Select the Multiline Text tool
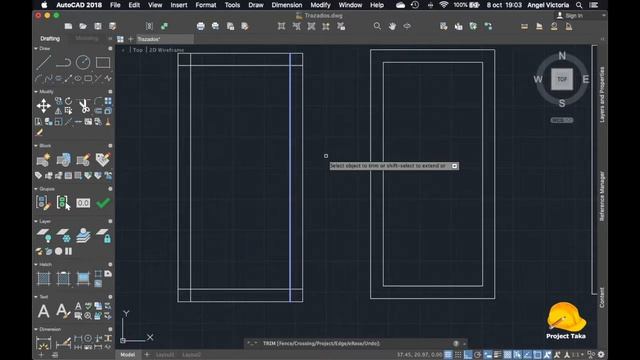 44,311
